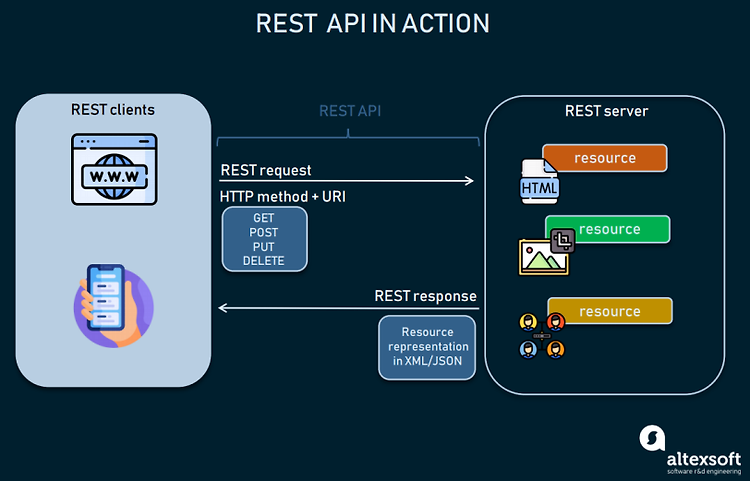750x481 pixels.
Task: Click the word DELETE in methods box
Action: 264,261
